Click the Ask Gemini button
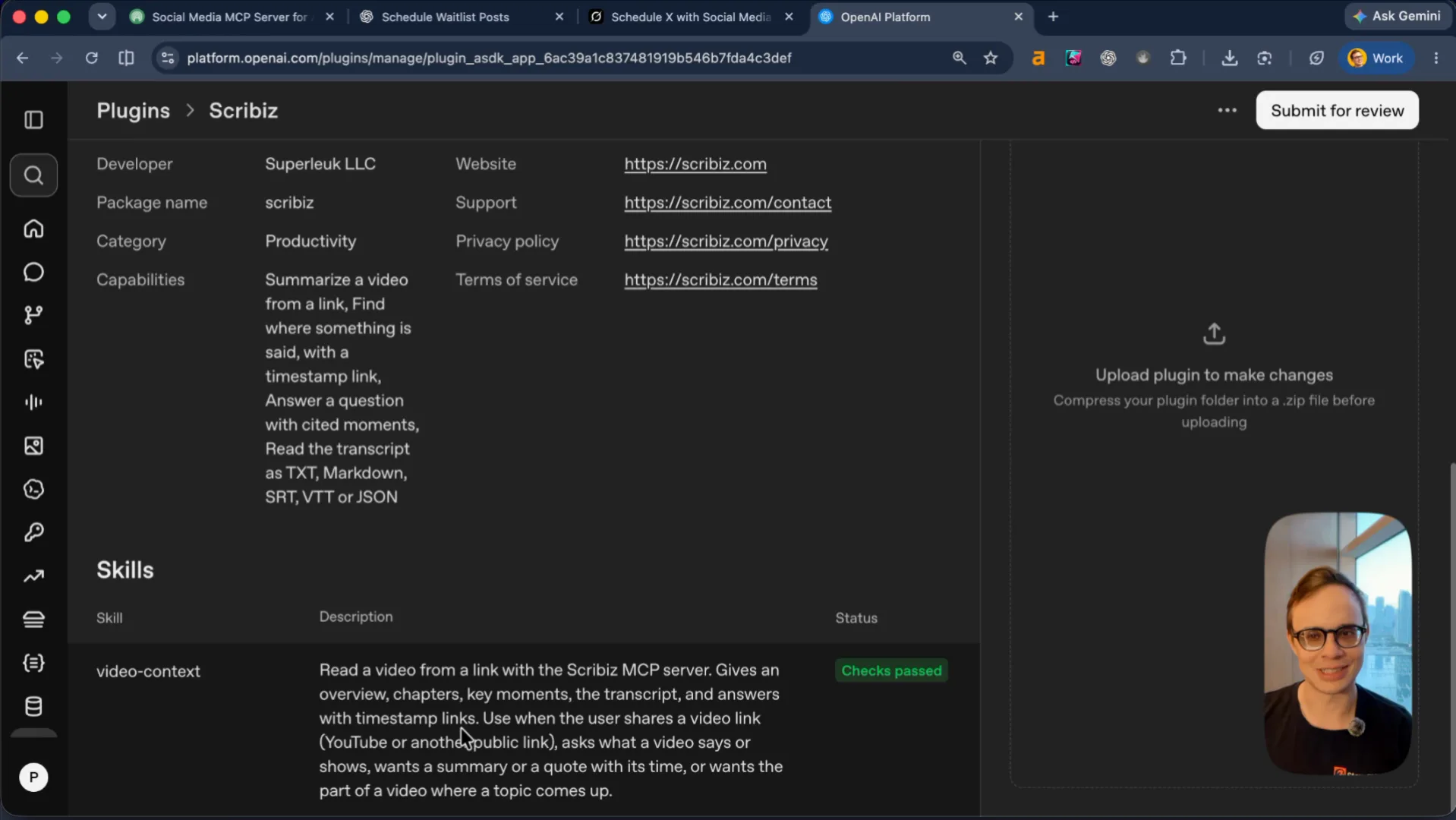1456x820 pixels. pos(1396,16)
